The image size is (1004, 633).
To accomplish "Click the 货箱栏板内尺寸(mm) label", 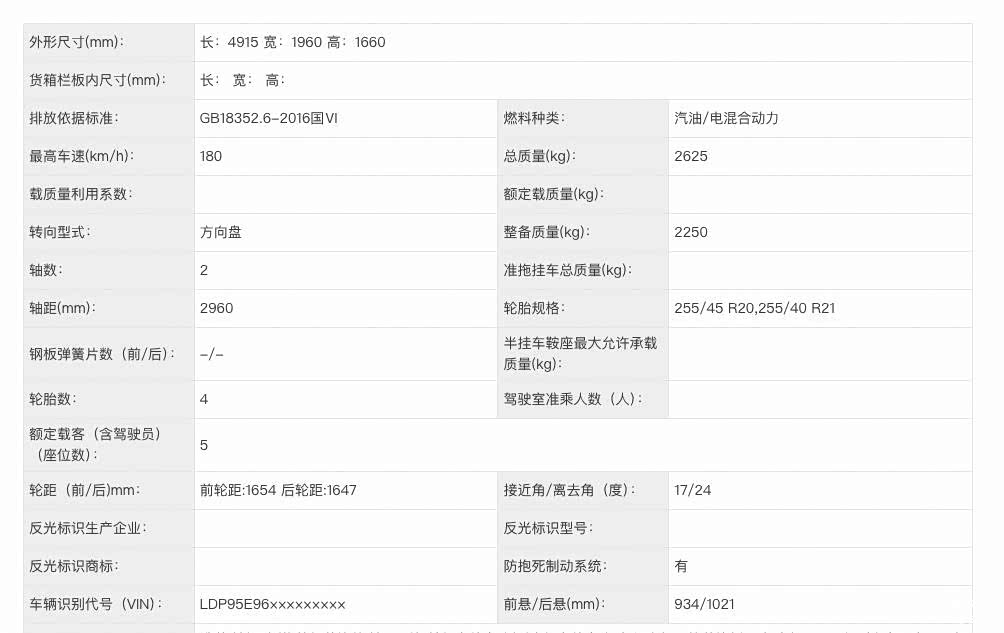I will [98, 80].
